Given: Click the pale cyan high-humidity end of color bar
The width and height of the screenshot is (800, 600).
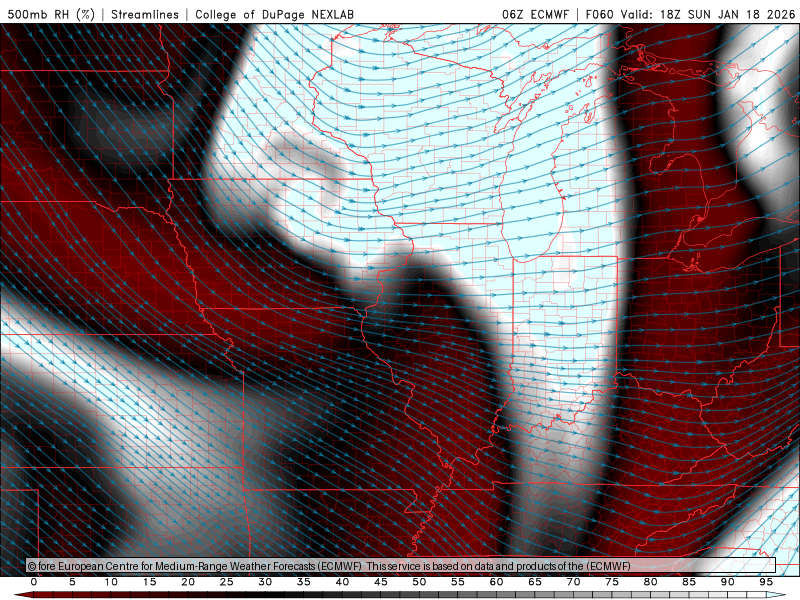Looking at the screenshot, I should 776,595.
